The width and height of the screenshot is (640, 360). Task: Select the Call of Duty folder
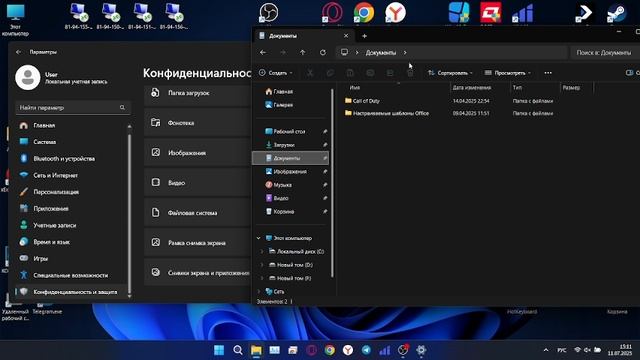coord(362,101)
